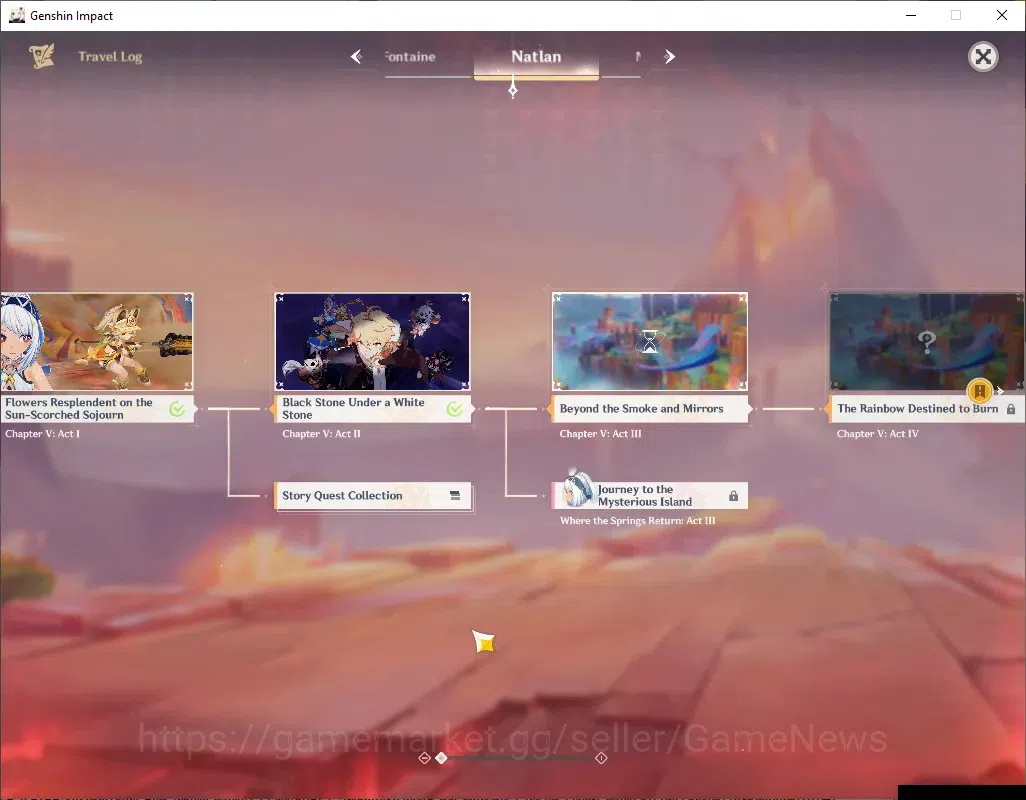The image size is (1026, 800).
Task: Close the Travel Log with X button
Action: [x=983, y=57]
